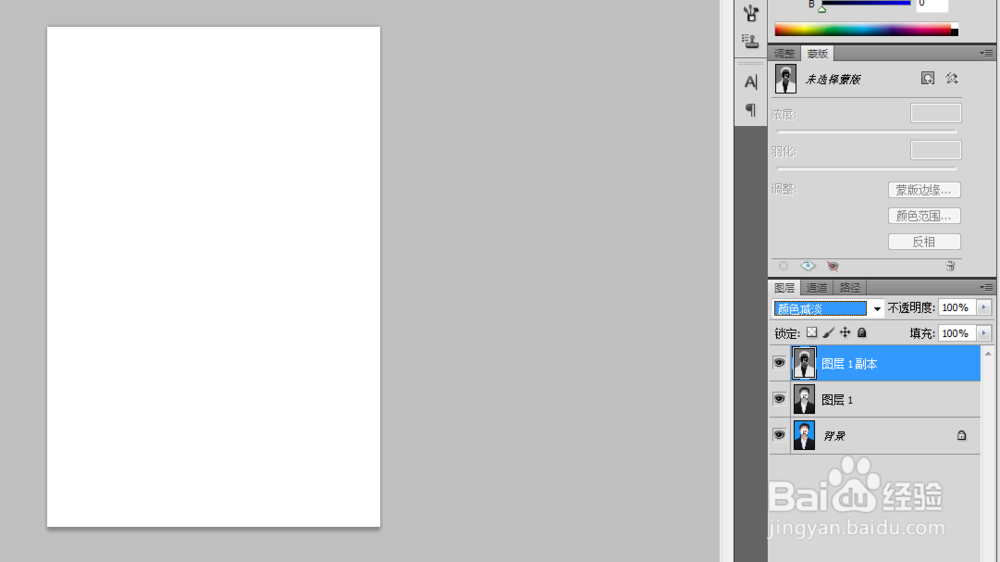Add a pixel mask icon
Screen dimensions: 1000x562
coord(927,78)
